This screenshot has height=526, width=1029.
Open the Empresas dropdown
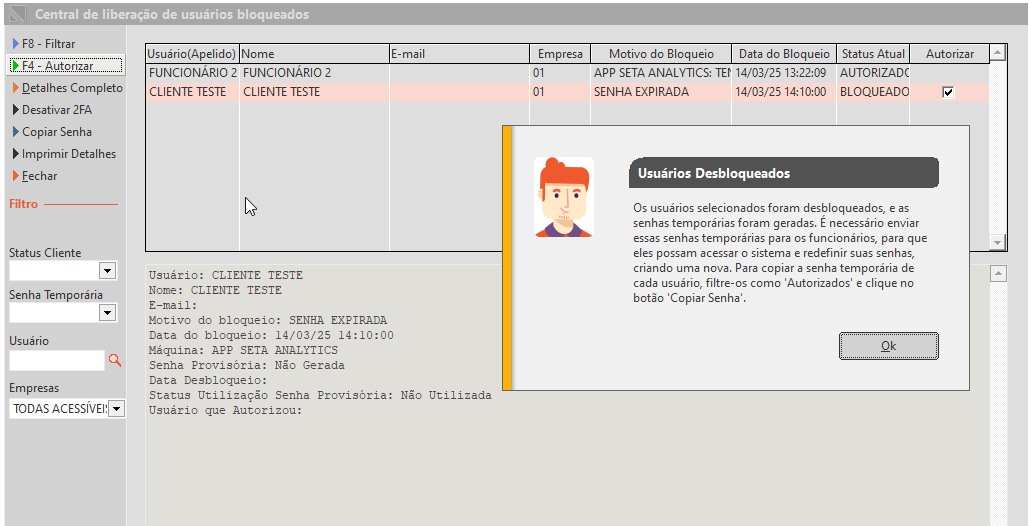pos(116,409)
